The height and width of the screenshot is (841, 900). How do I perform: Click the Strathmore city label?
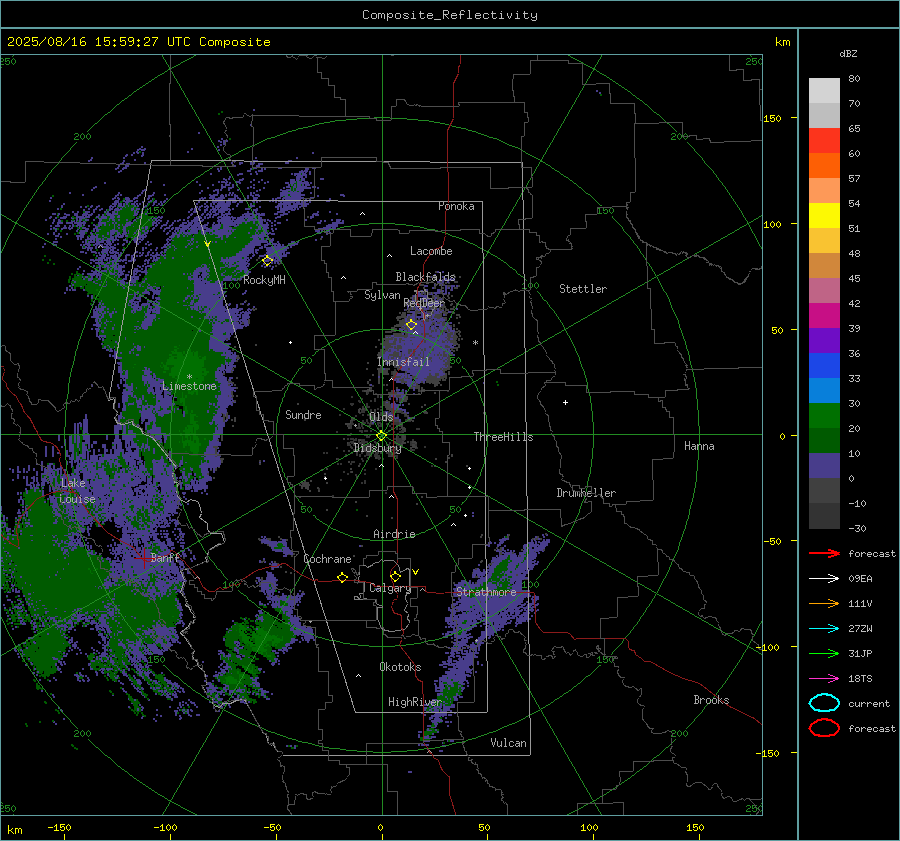coord(486,592)
